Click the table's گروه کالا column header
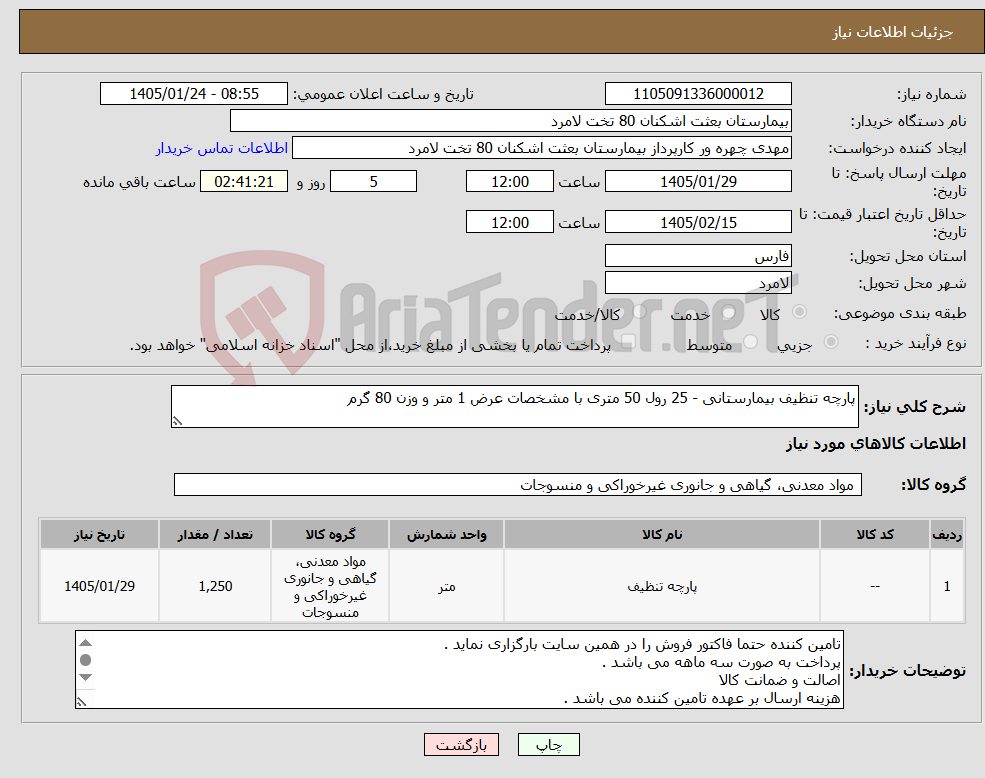The width and height of the screenshot is (985, 778). pos(330,534)
